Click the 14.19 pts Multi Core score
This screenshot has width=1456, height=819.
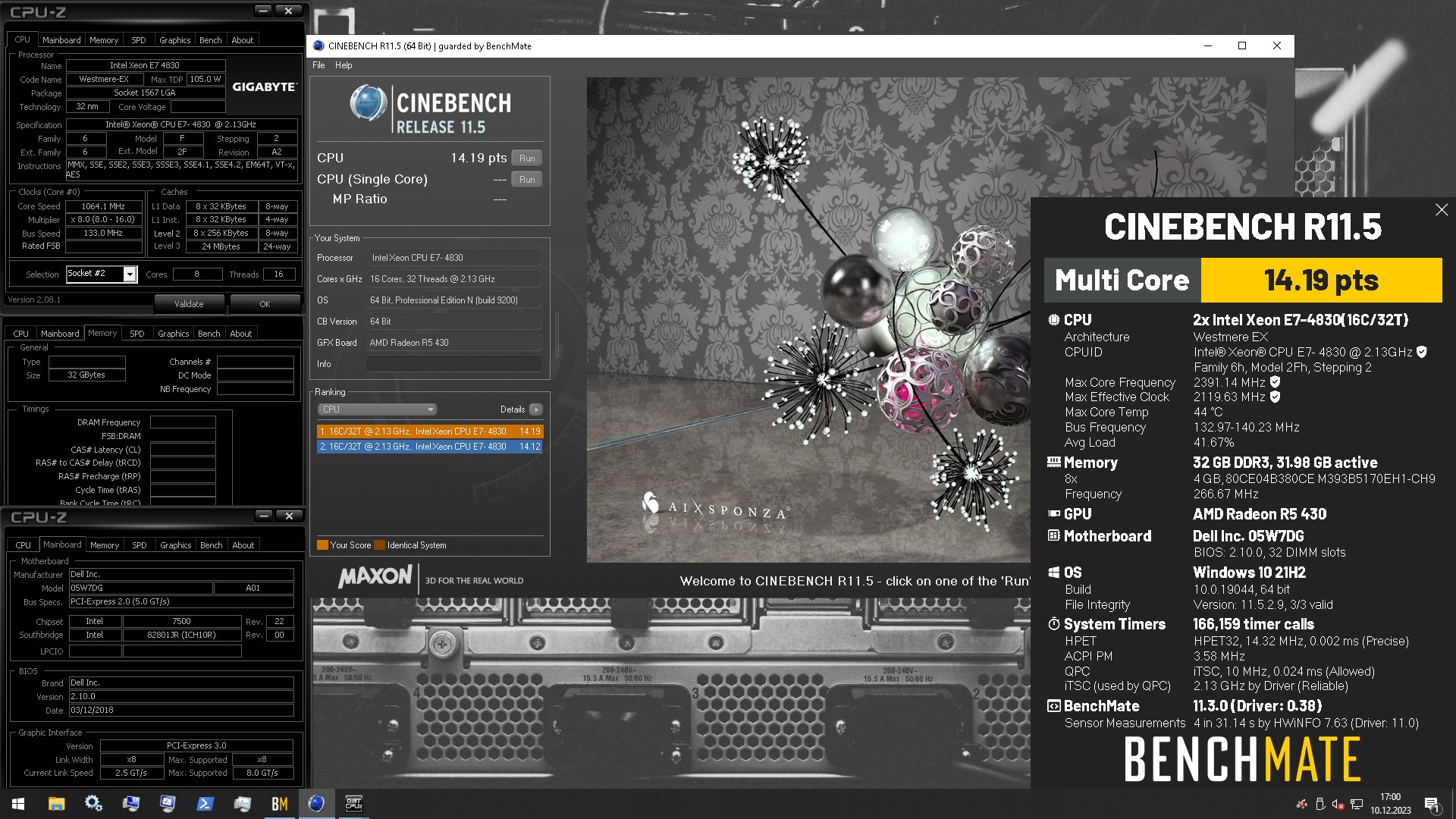coord(1321,281)
